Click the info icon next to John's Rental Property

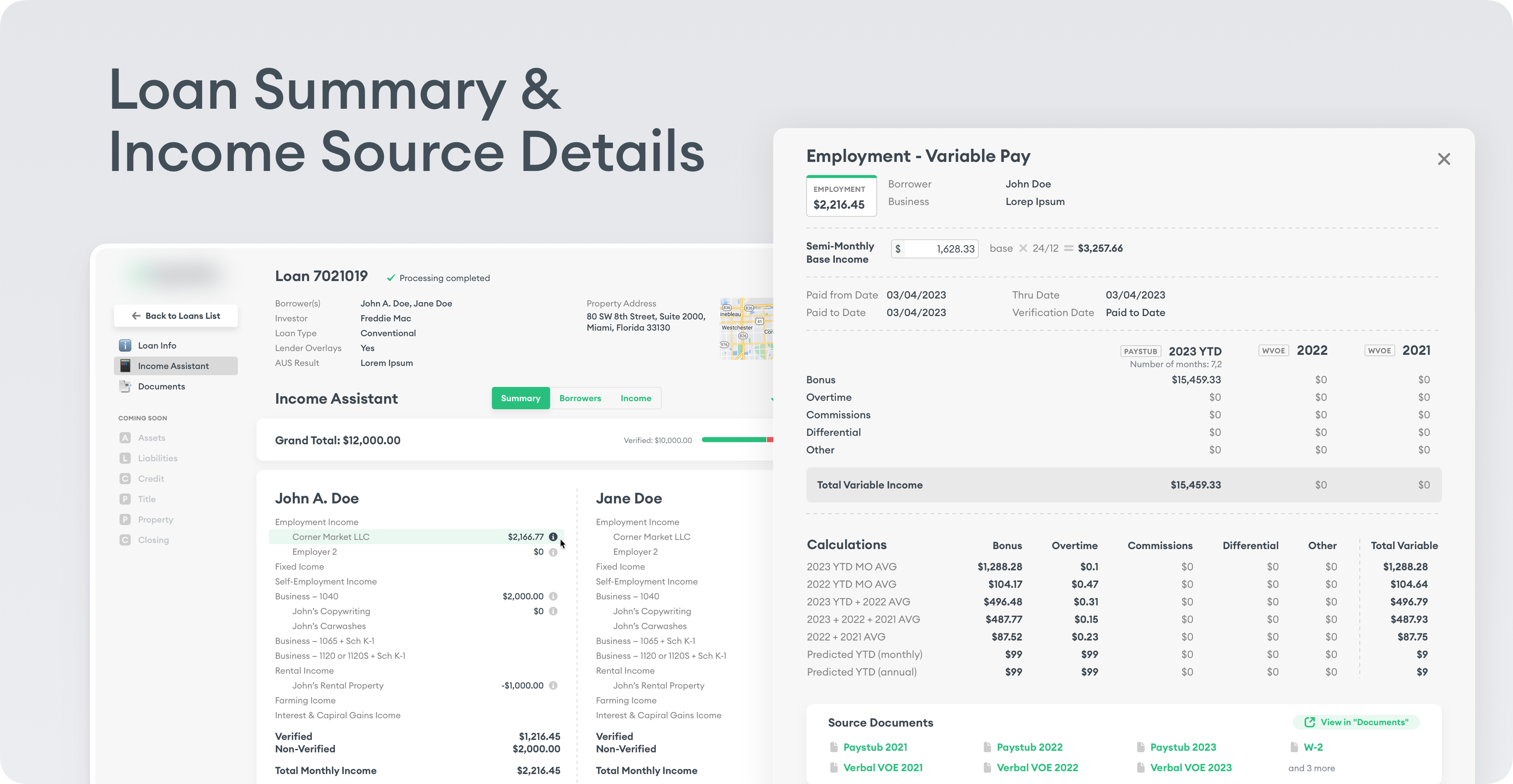553,685
